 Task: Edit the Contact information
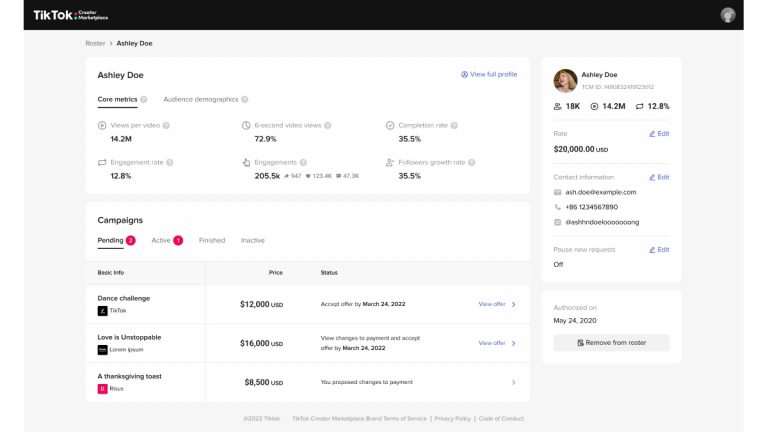[659, 177]
